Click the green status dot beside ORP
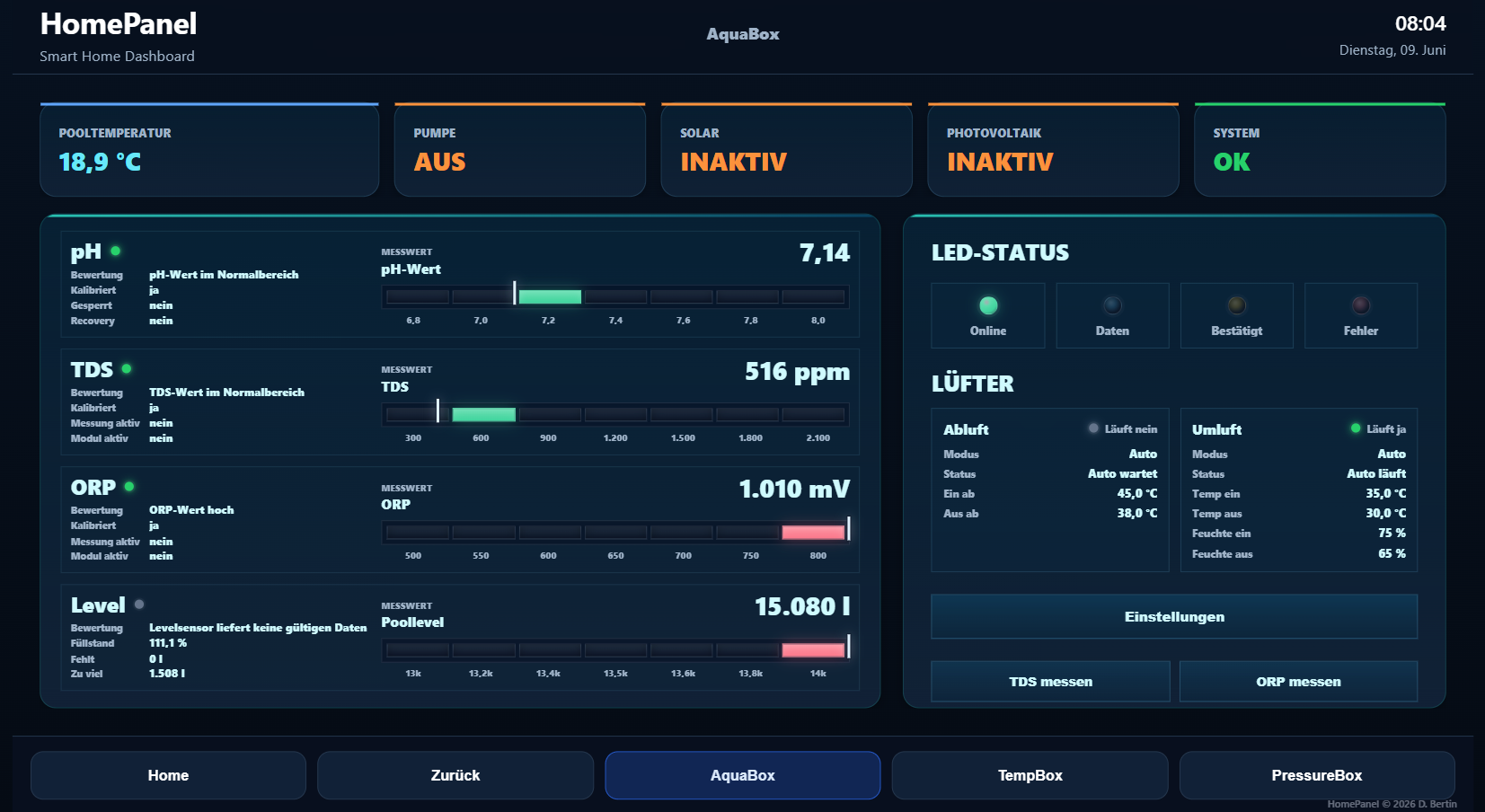 coord(129,486)
